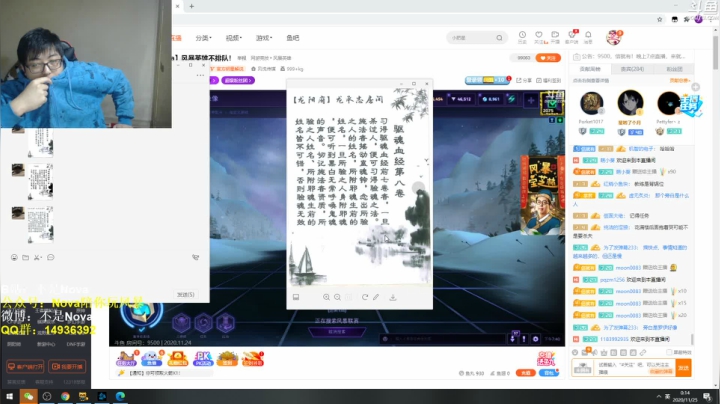The image size is (720, 404).
Task: Open WeChat from the Windows taskbar
Action: (28, 396)
